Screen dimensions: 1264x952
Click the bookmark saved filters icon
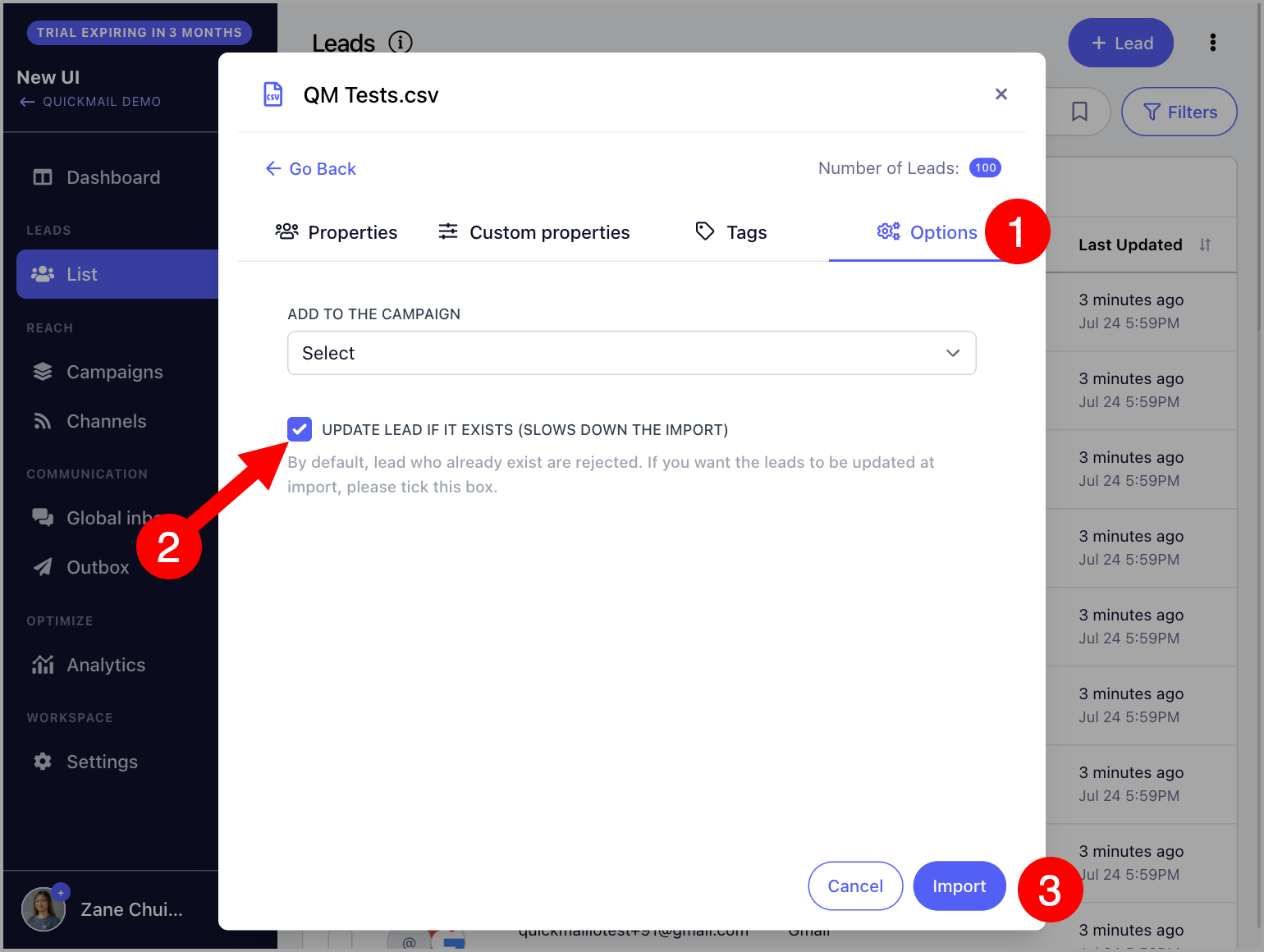coord(1079,112)
